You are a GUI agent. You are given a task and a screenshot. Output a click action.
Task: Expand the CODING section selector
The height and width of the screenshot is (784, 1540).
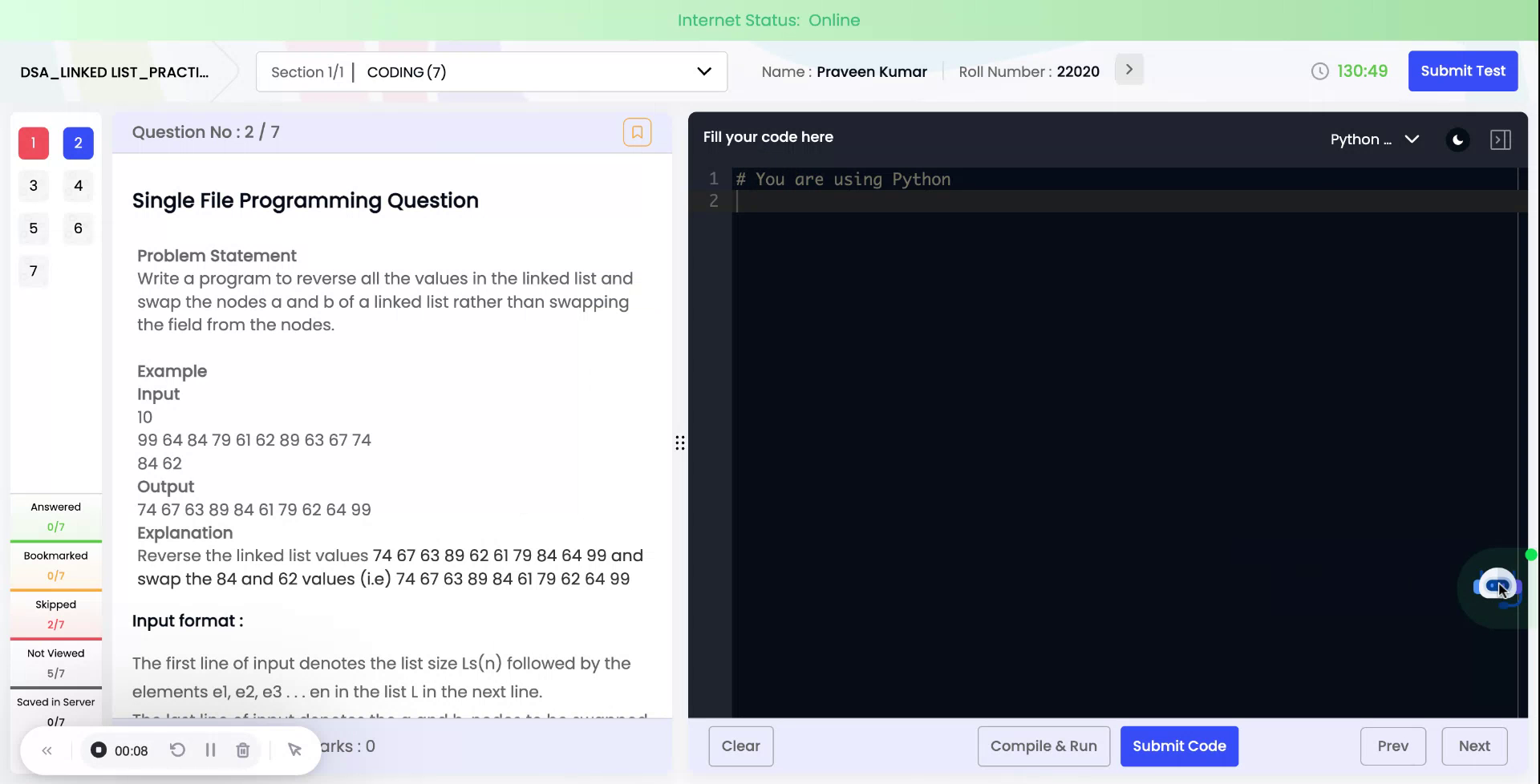point(703,71)
